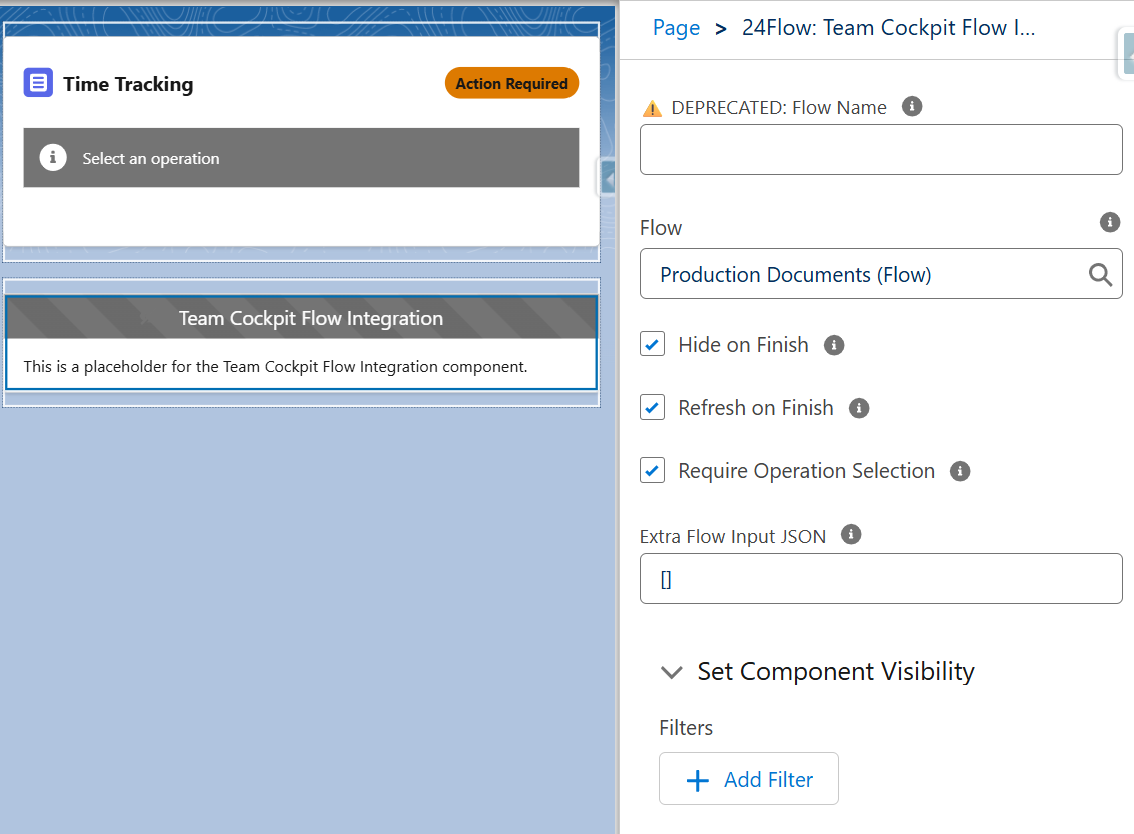This screenshot has width=1134, height=834.
Task: Click the search magnifier in Flow field
Action: click(1100, 275)
